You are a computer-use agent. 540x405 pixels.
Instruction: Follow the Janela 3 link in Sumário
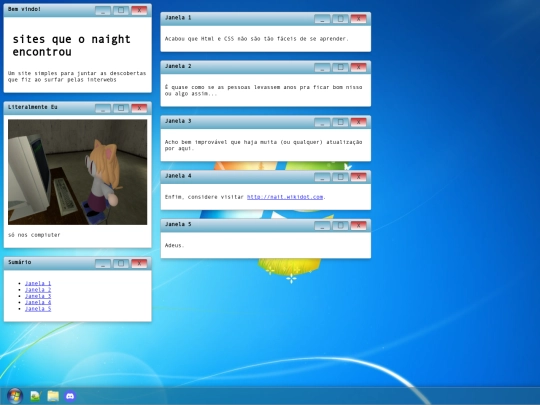[x=38, y=296]
